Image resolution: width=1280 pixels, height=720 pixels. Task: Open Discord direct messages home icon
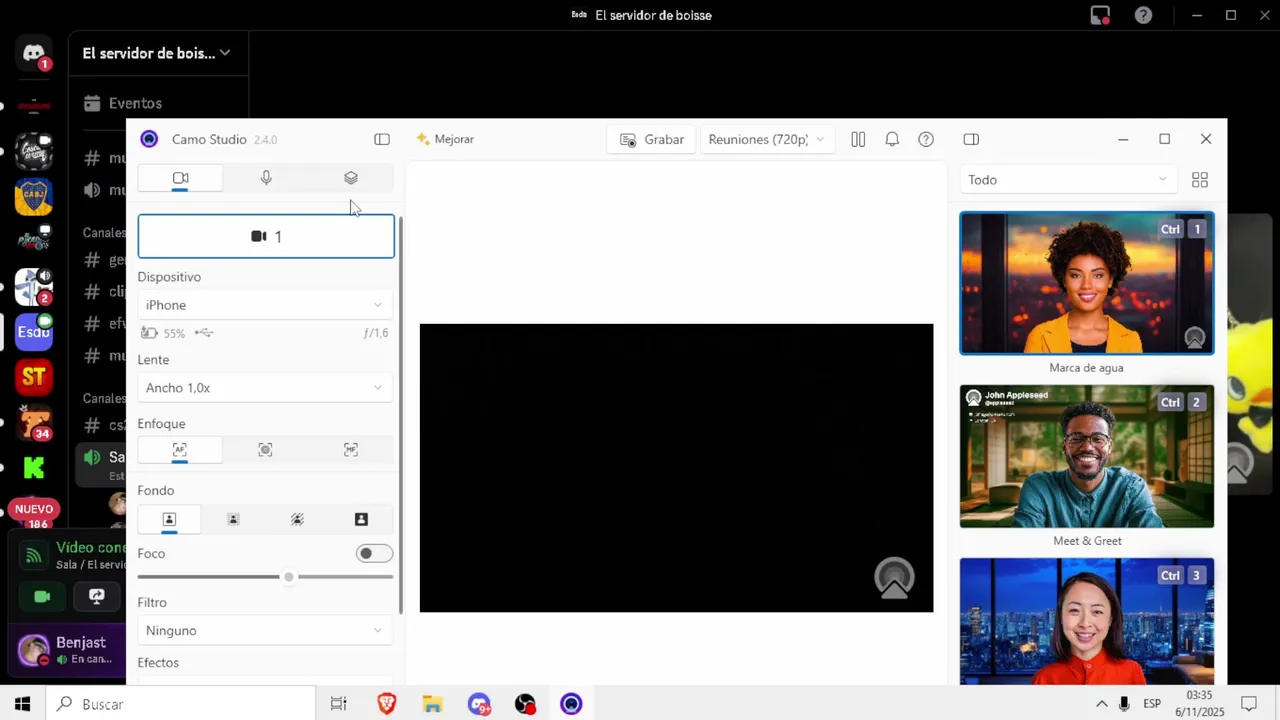point(34,54)
